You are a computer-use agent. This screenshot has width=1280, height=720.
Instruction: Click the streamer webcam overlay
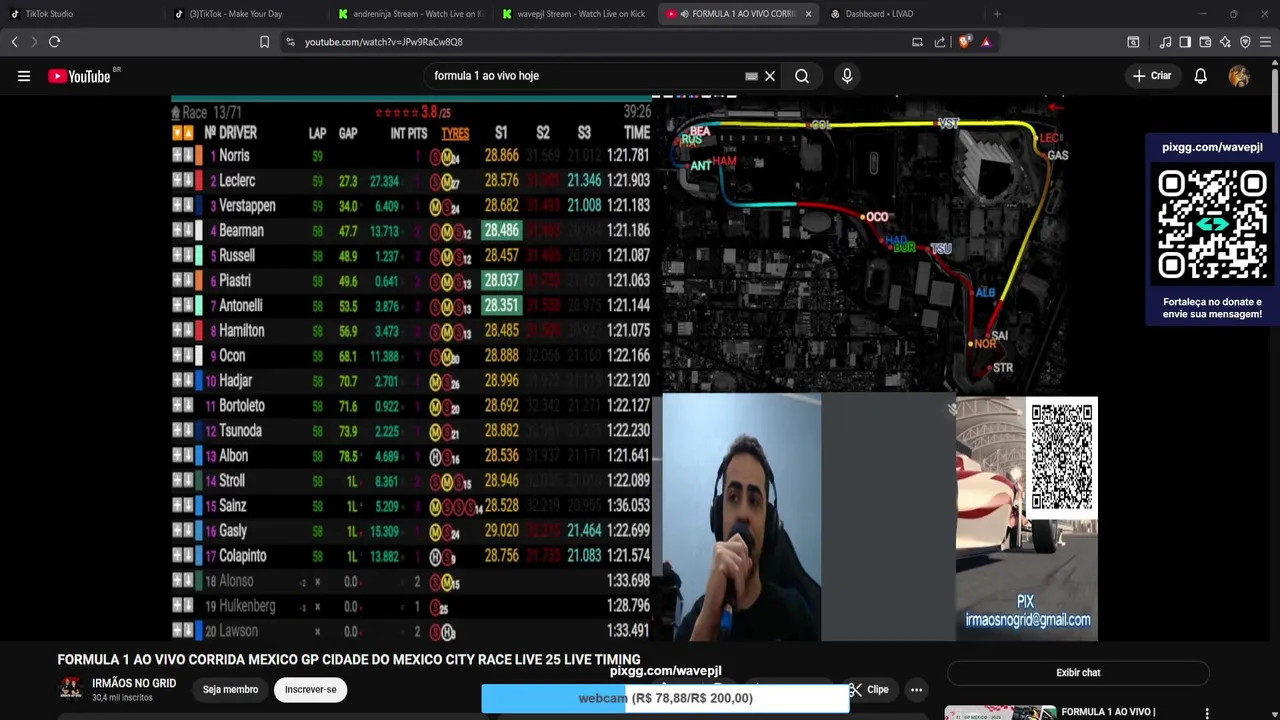coord(742,517)
